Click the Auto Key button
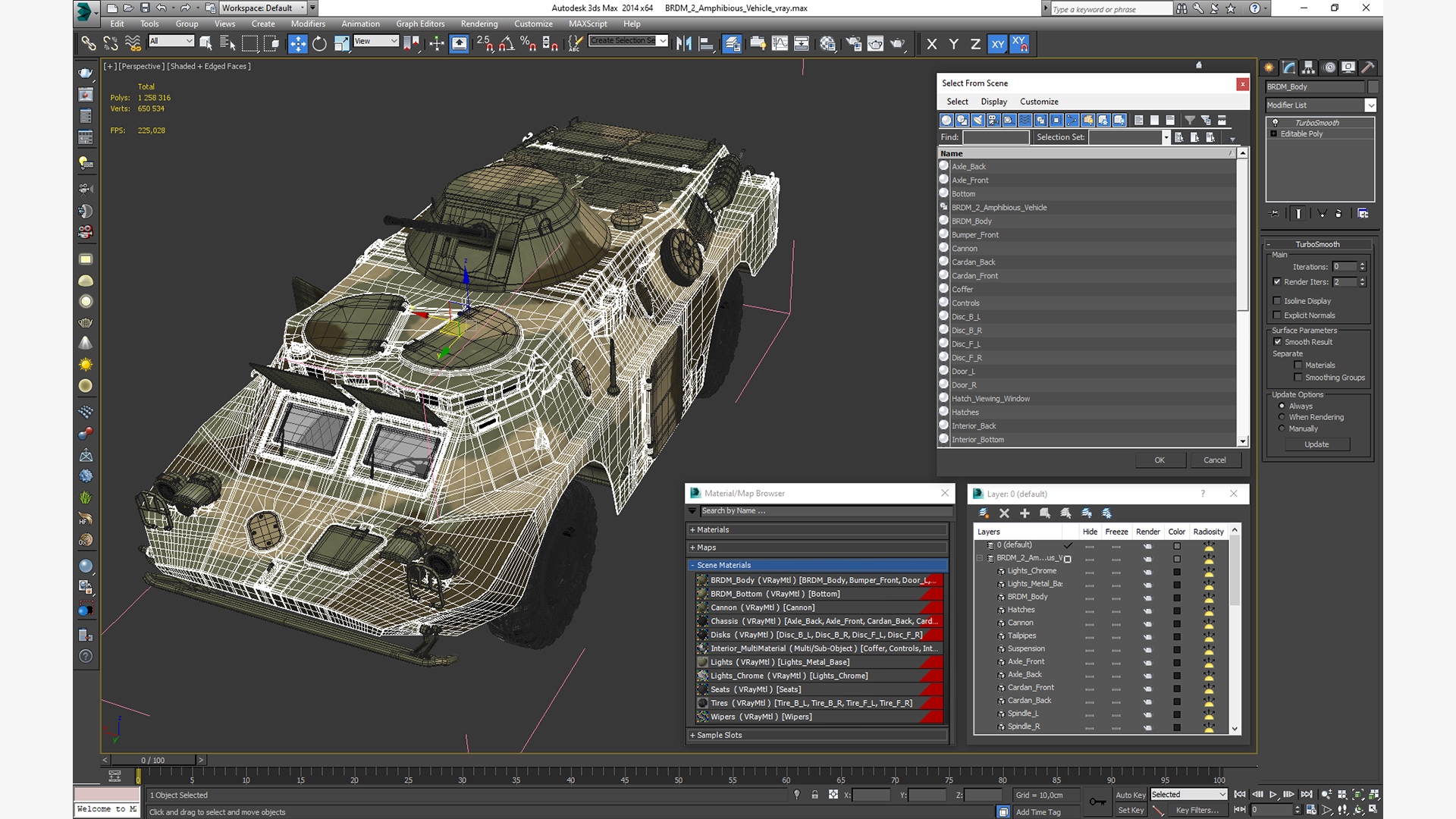 [x=1130, y=795]
